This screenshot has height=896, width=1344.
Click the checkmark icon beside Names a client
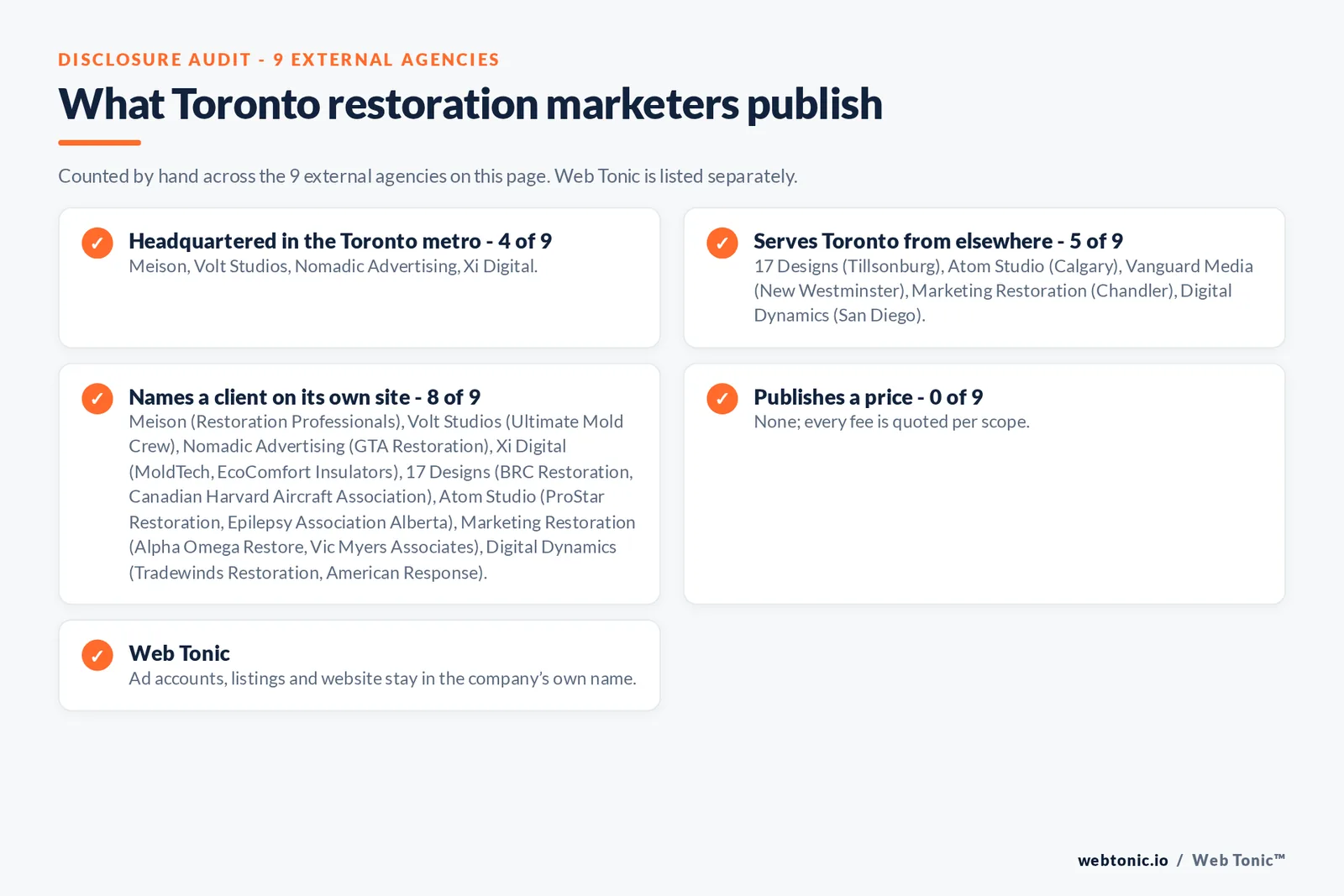click(x=97, y=398)
